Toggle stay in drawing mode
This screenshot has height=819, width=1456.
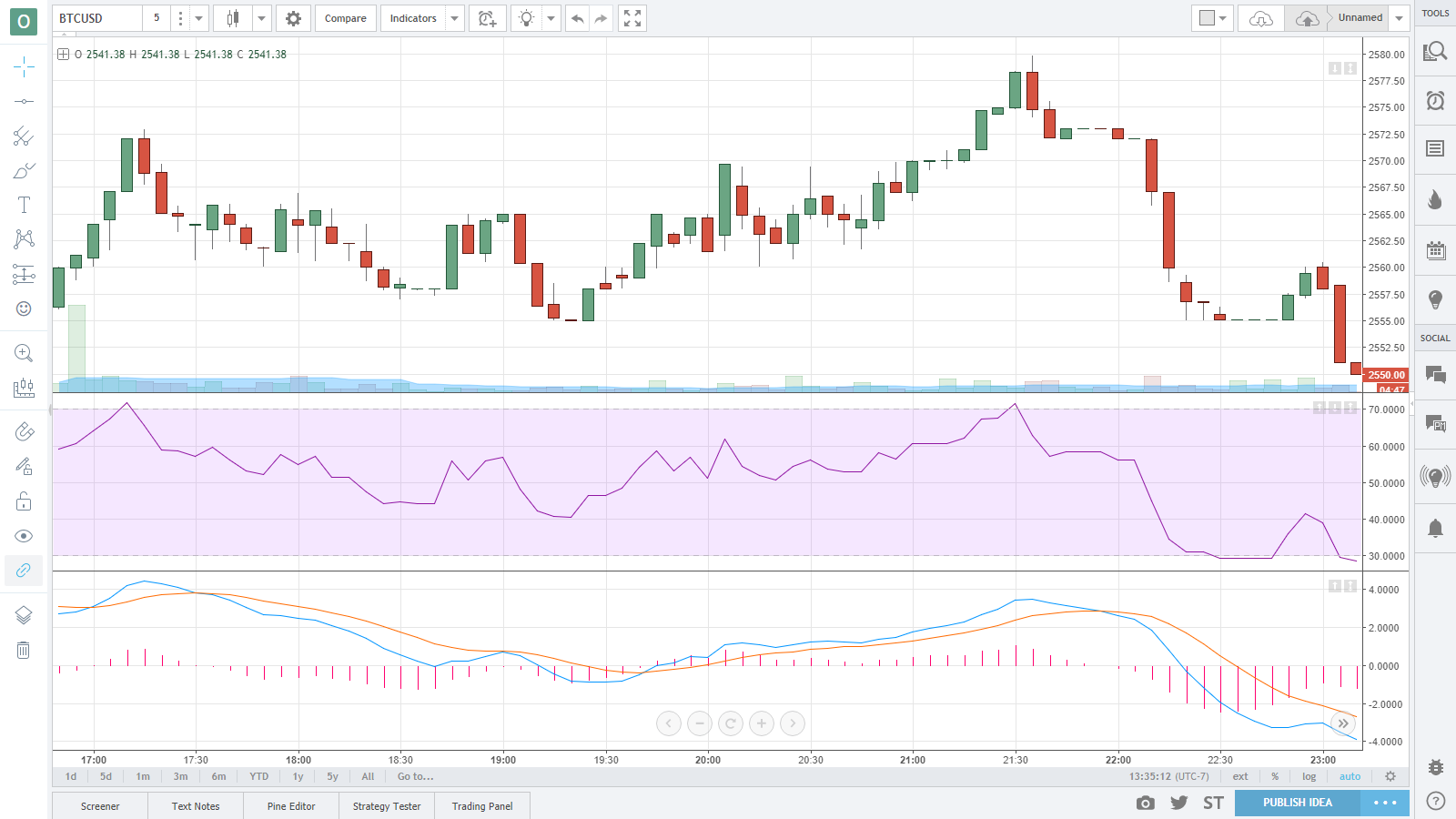click(x=24, y=466)
